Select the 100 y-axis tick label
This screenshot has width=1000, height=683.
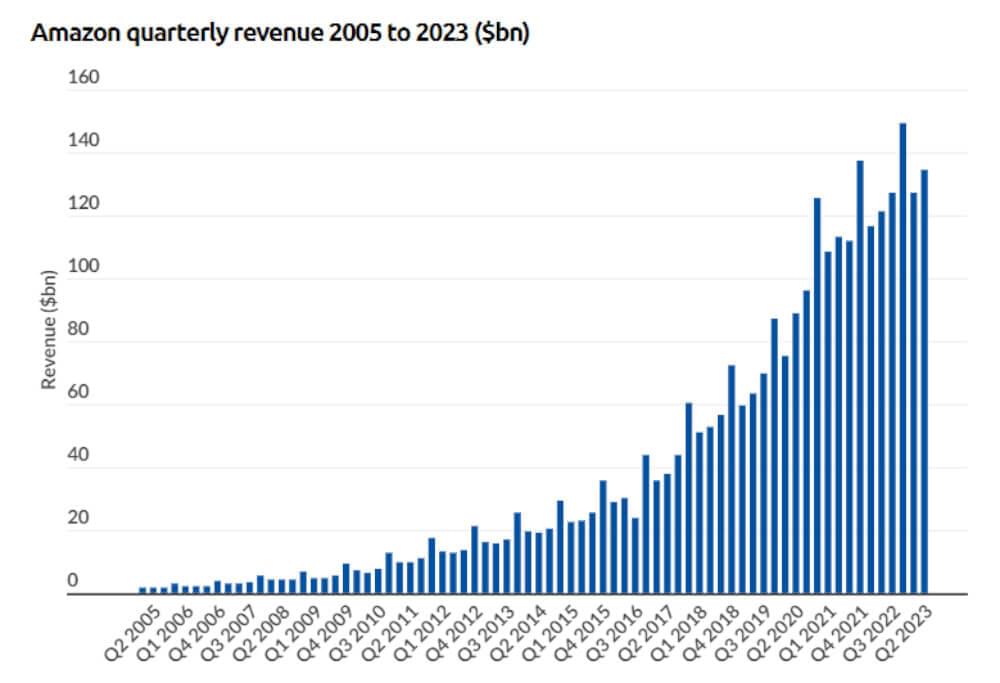83,267
